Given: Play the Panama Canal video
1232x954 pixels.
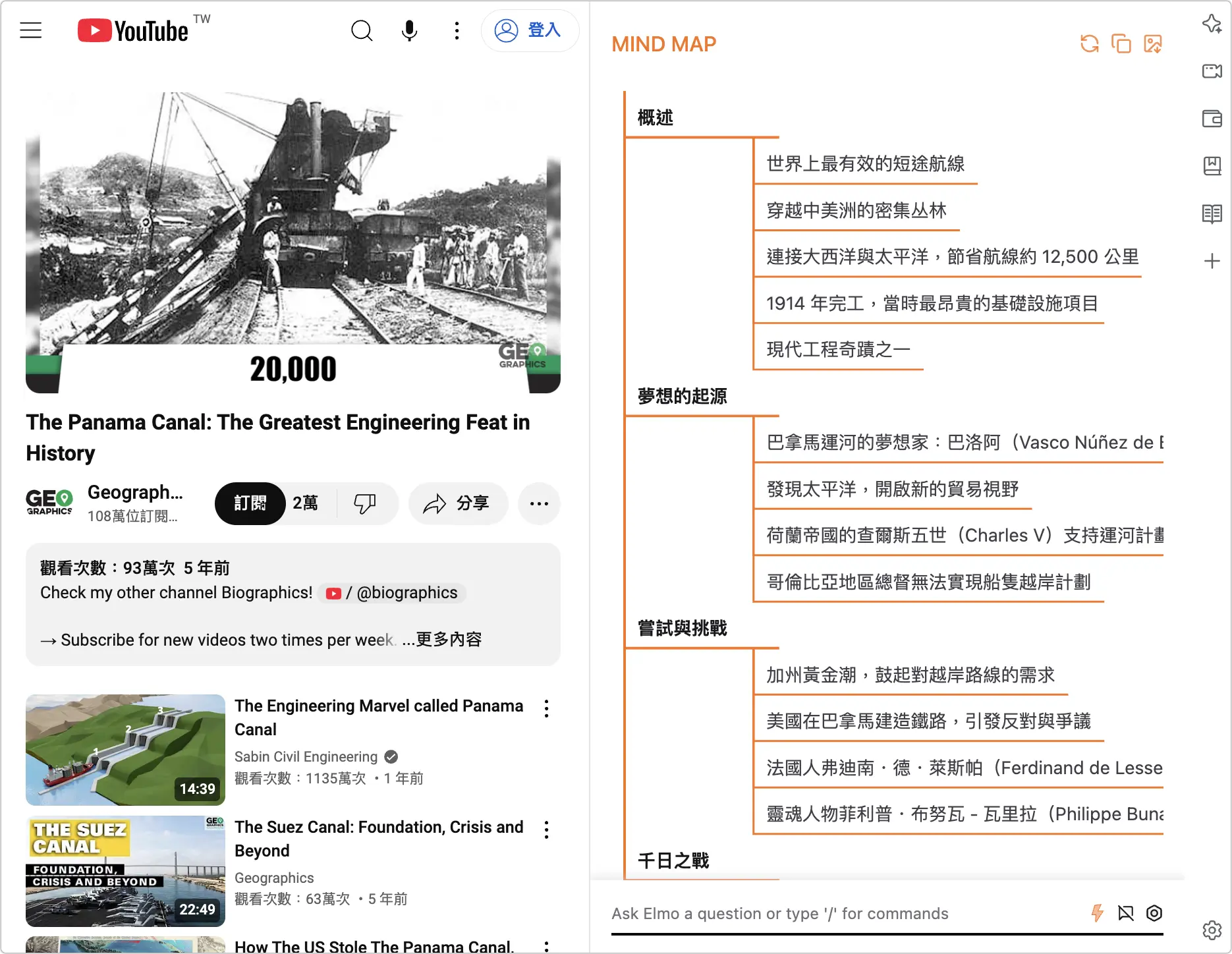Looking at the screenshot, I should pyautogui.click(x=293, y=242).
